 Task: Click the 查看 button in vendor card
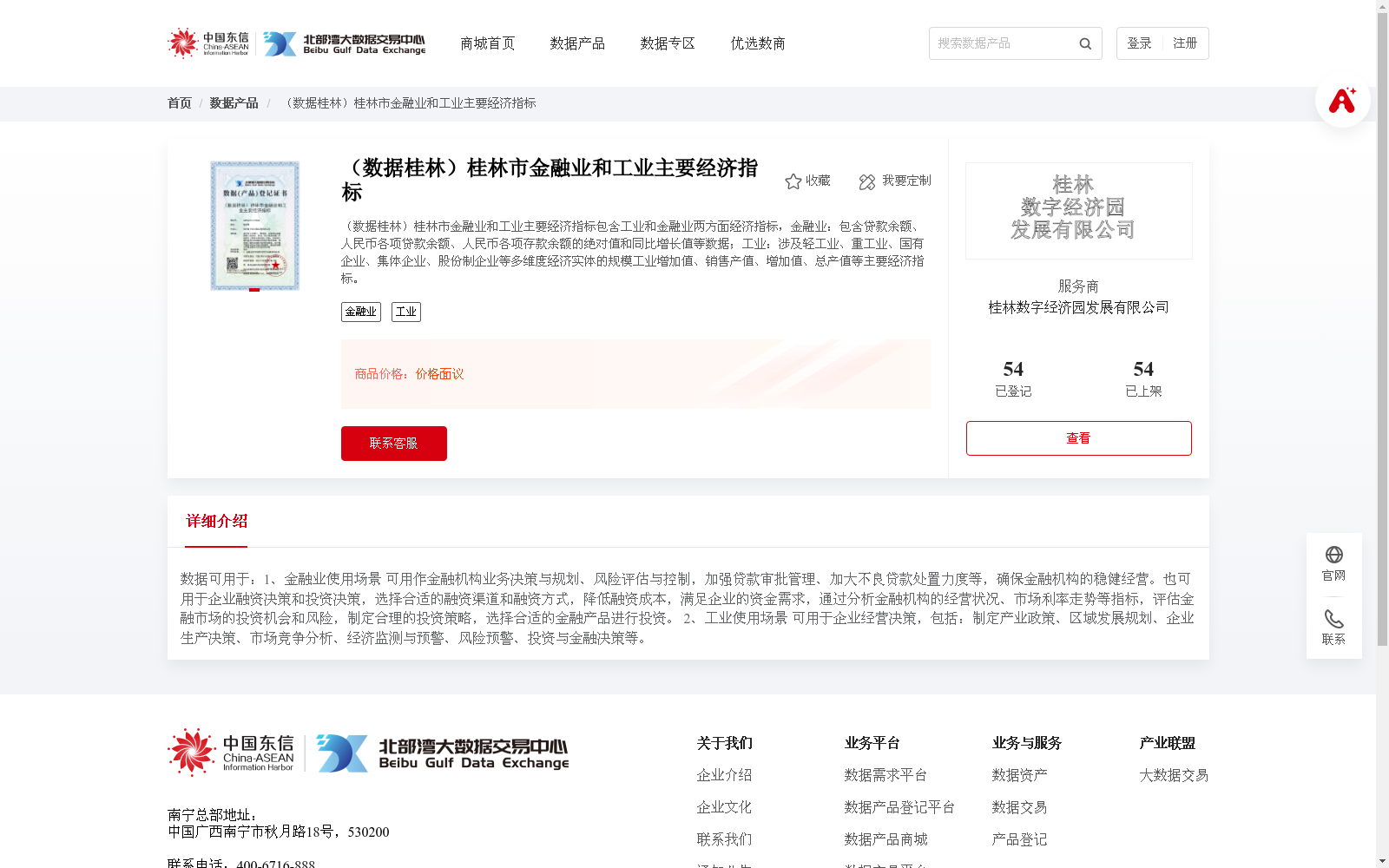pyautogui.click(x=1079, y=438)
